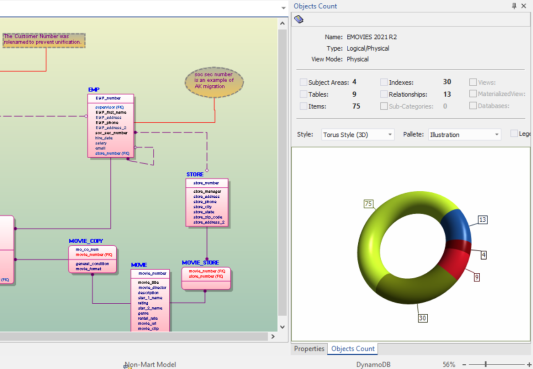Open the Pallete dropdown Illustration
The width and height of the screenshot is (533, 369).
tap(464, 135)
